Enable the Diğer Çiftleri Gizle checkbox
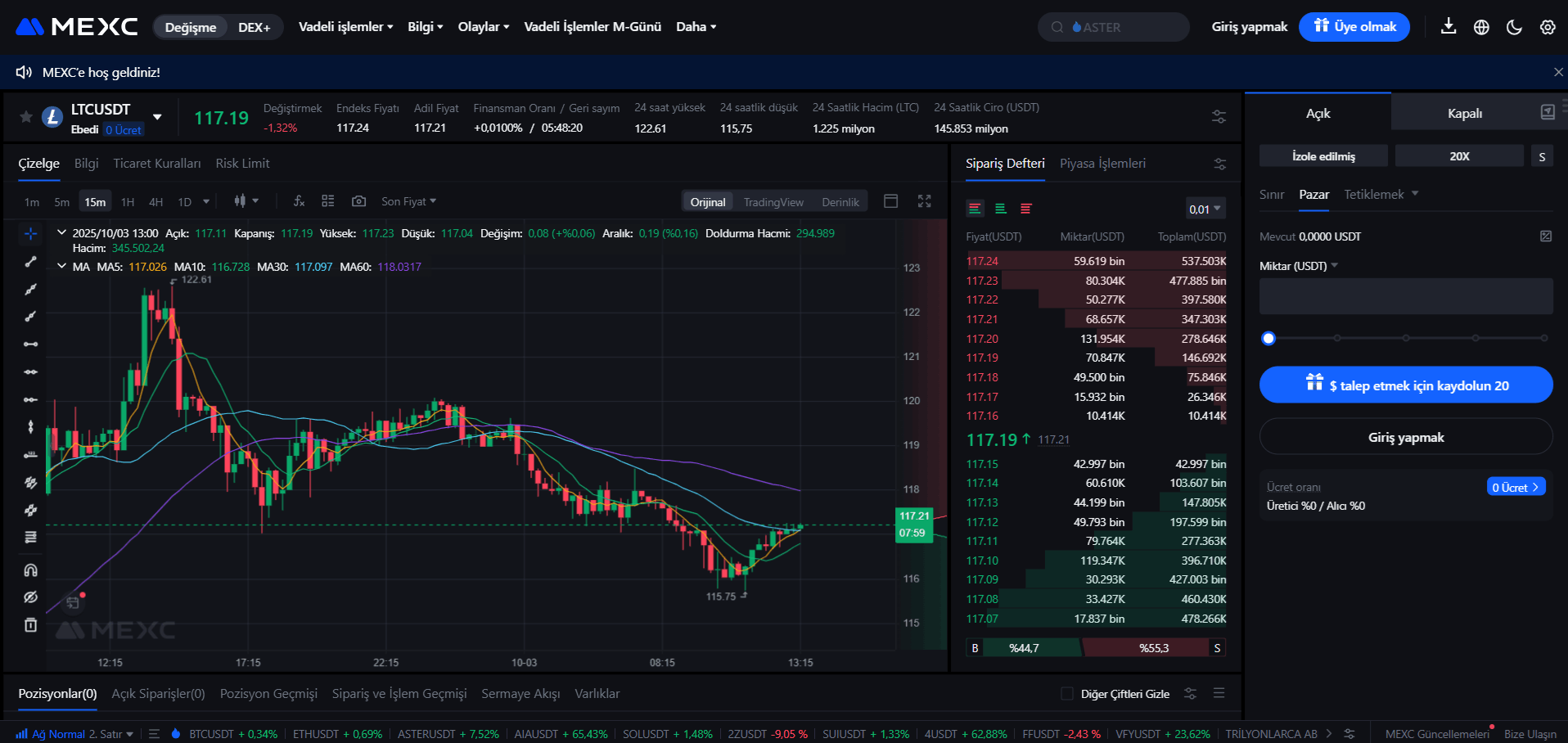Viewport: 1568px width, 743px height. (1066, 693)
